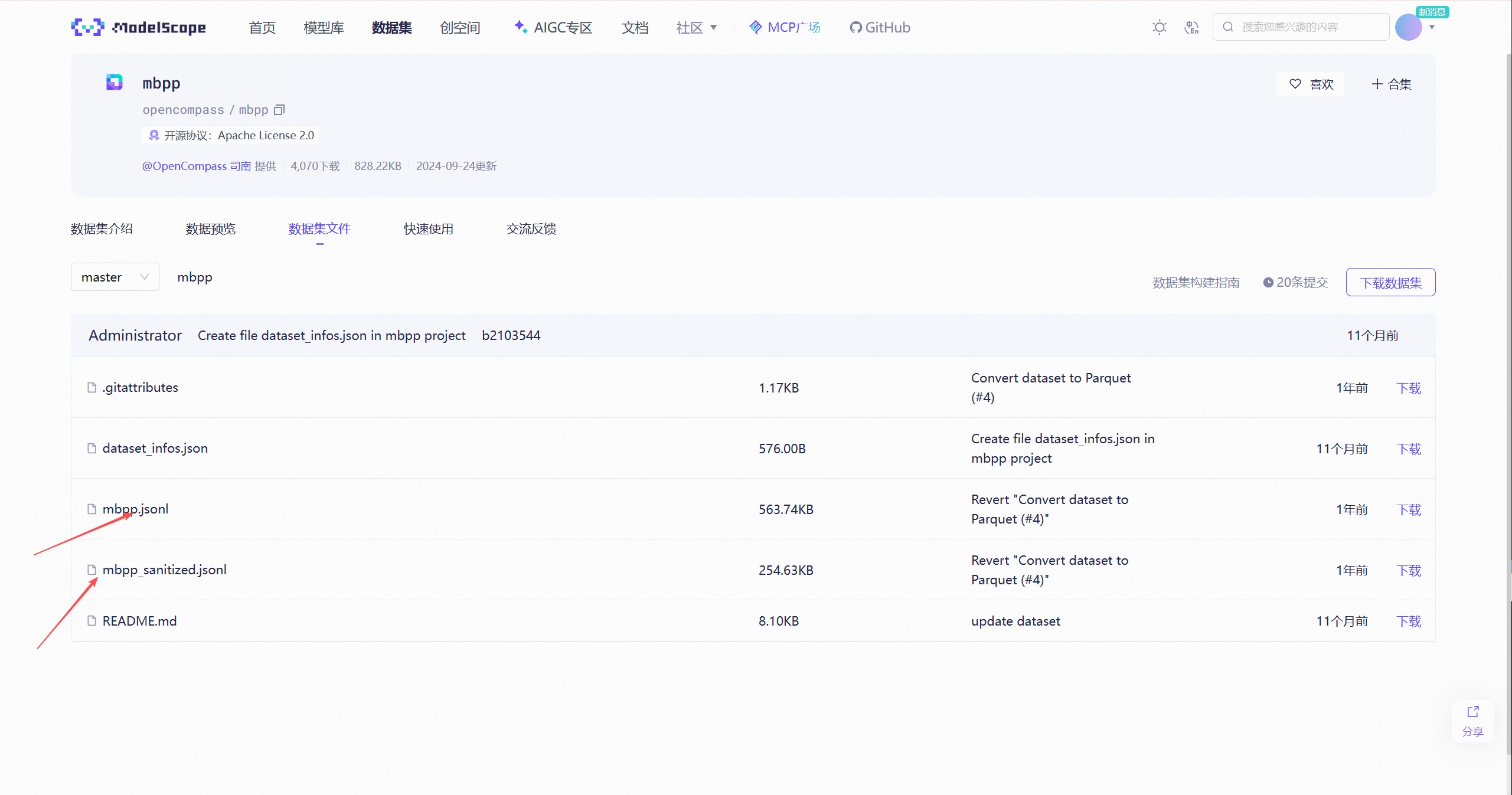Click the clock icon beside 20条提交
1512x795 pixels.
pos(1268,283)
